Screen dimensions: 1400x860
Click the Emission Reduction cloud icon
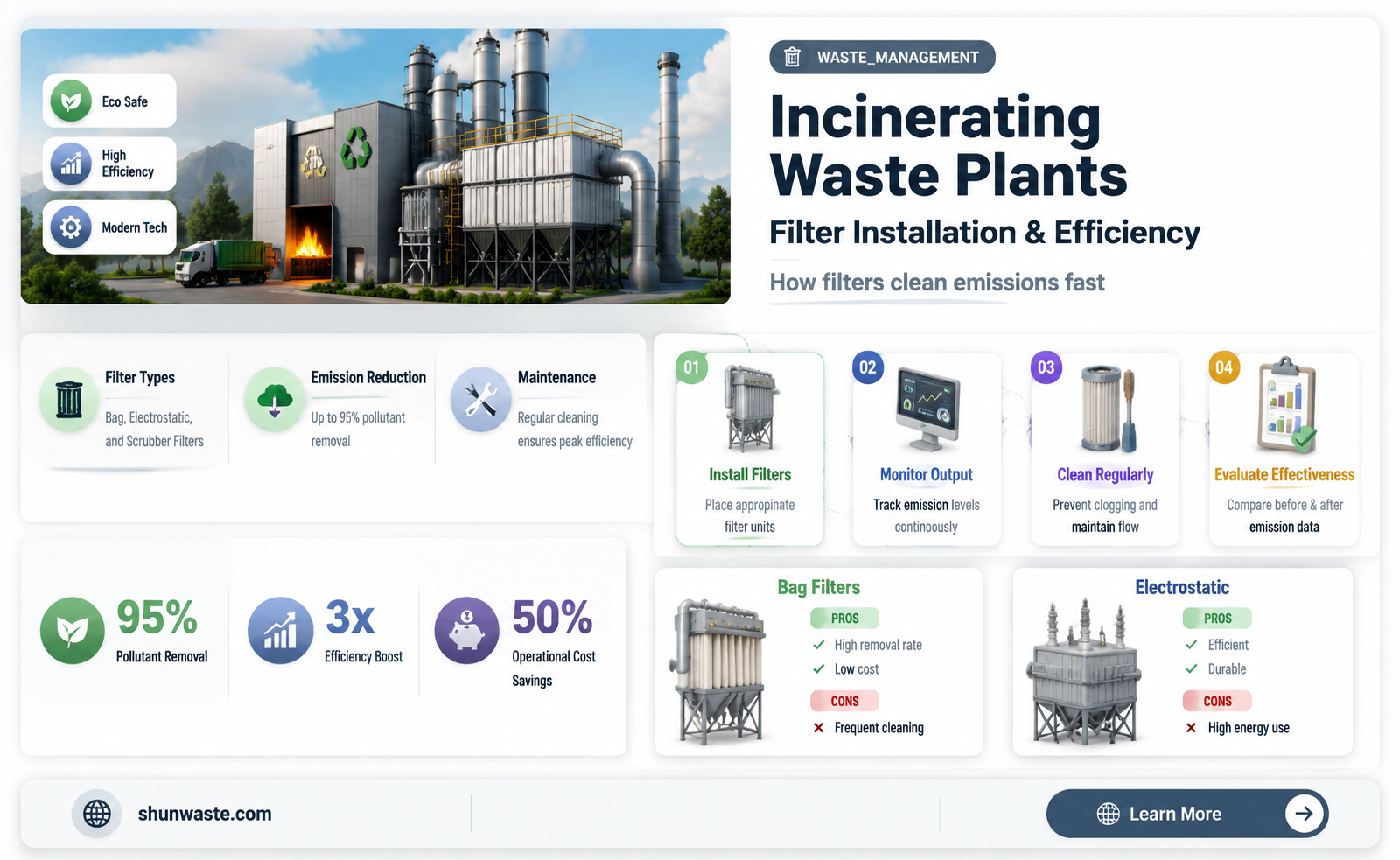275,400
